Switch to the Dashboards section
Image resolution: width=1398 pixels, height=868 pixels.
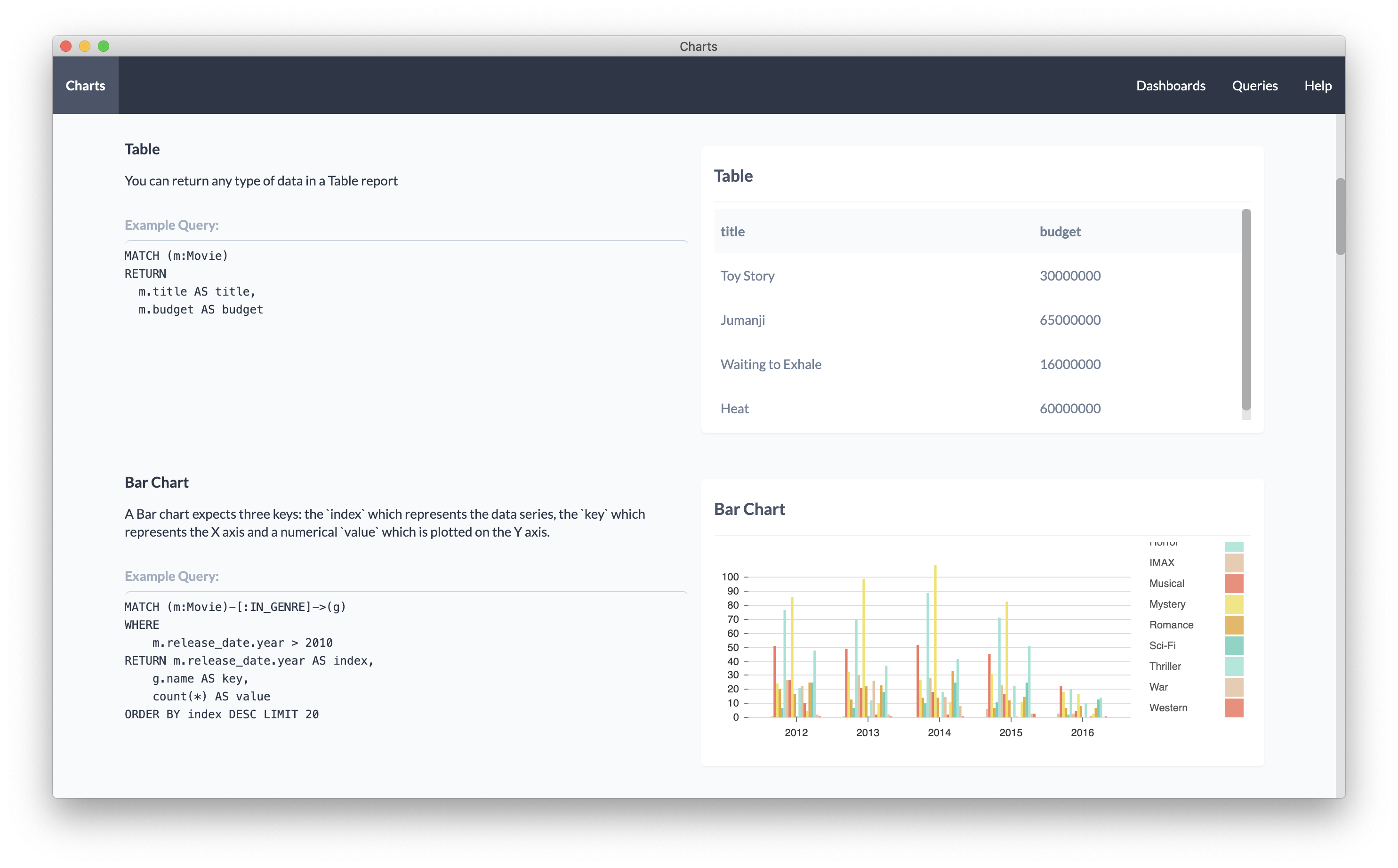tap(1170, 85)
